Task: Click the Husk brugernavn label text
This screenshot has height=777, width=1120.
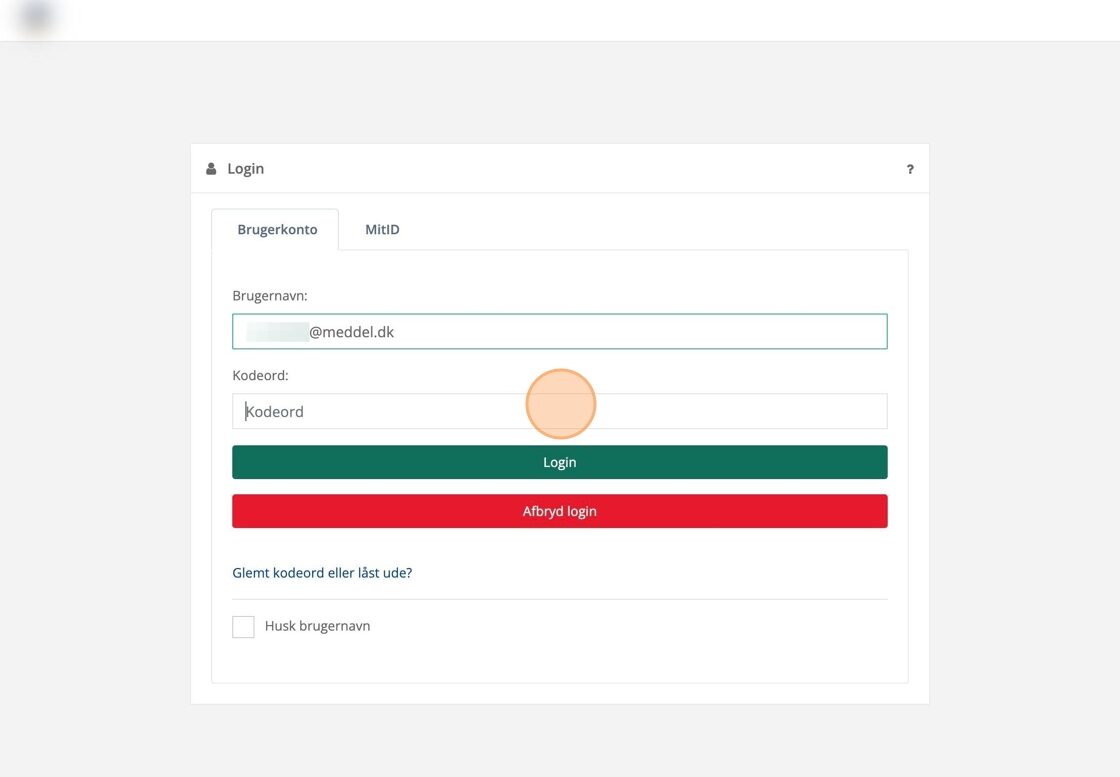Action: (x=317, y=626)
